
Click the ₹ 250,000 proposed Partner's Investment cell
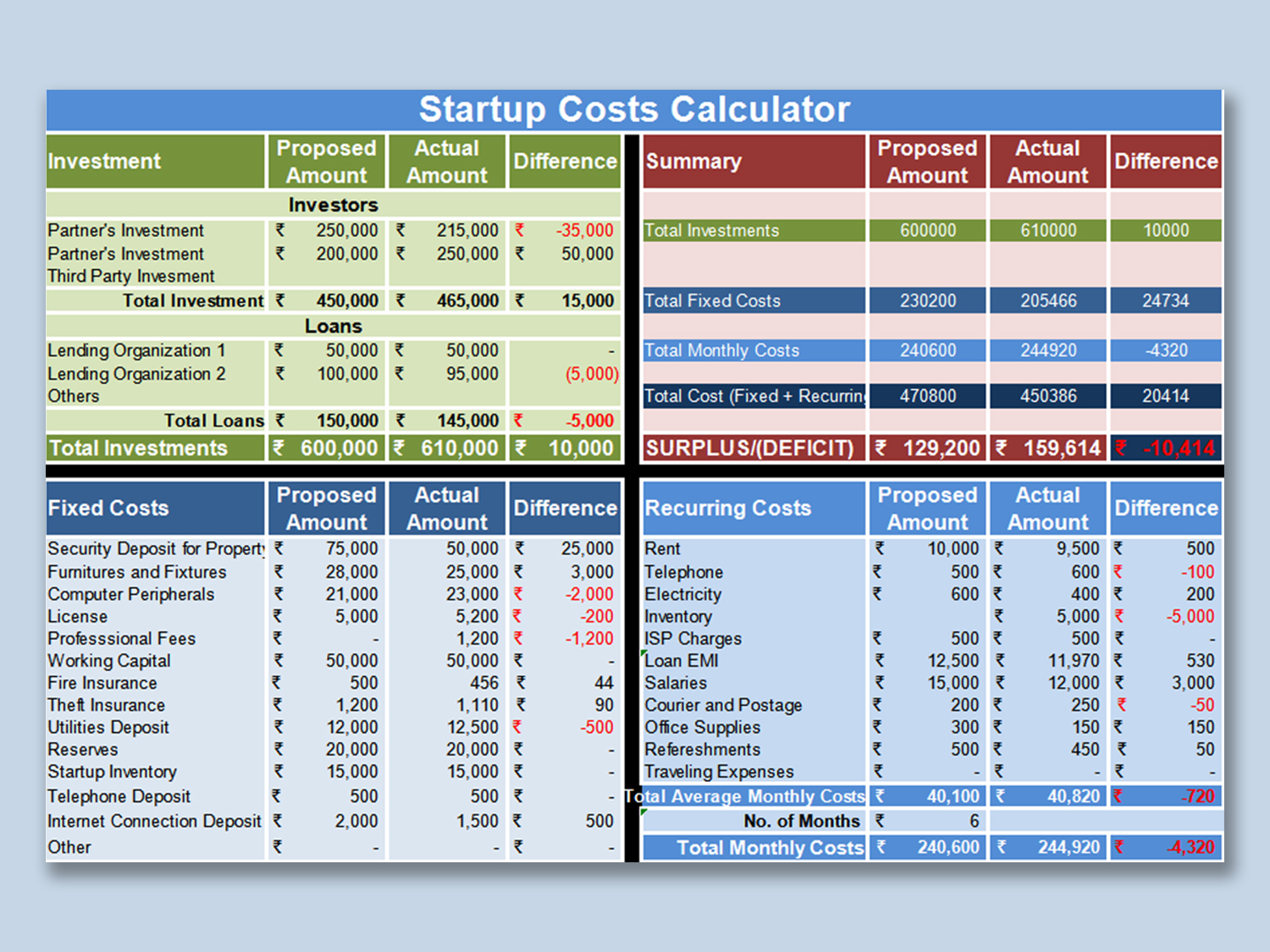[x=327, y=230]
